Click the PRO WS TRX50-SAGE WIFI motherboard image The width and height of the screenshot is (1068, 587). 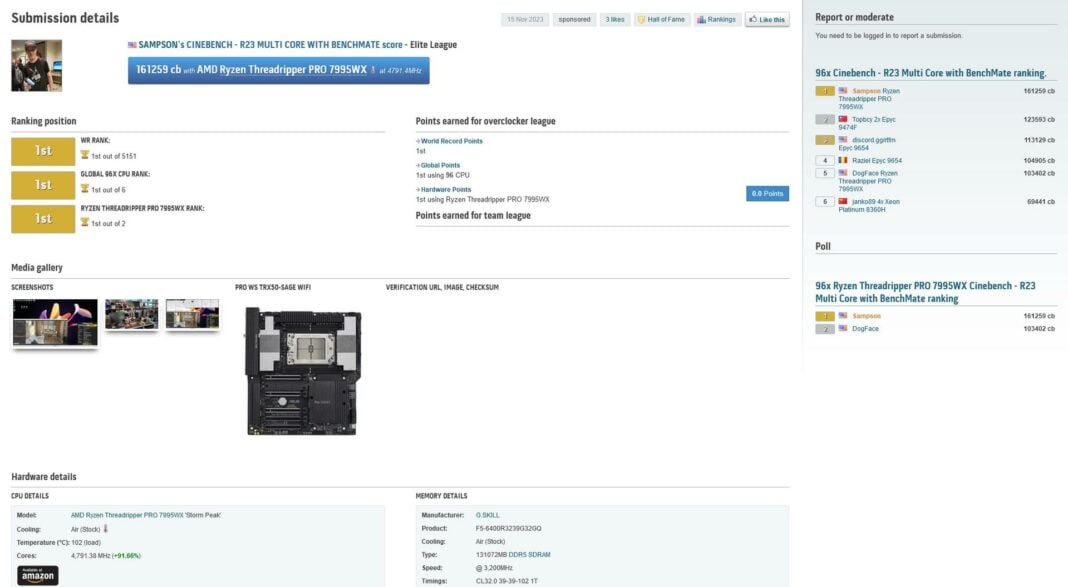tap(310, 368)
